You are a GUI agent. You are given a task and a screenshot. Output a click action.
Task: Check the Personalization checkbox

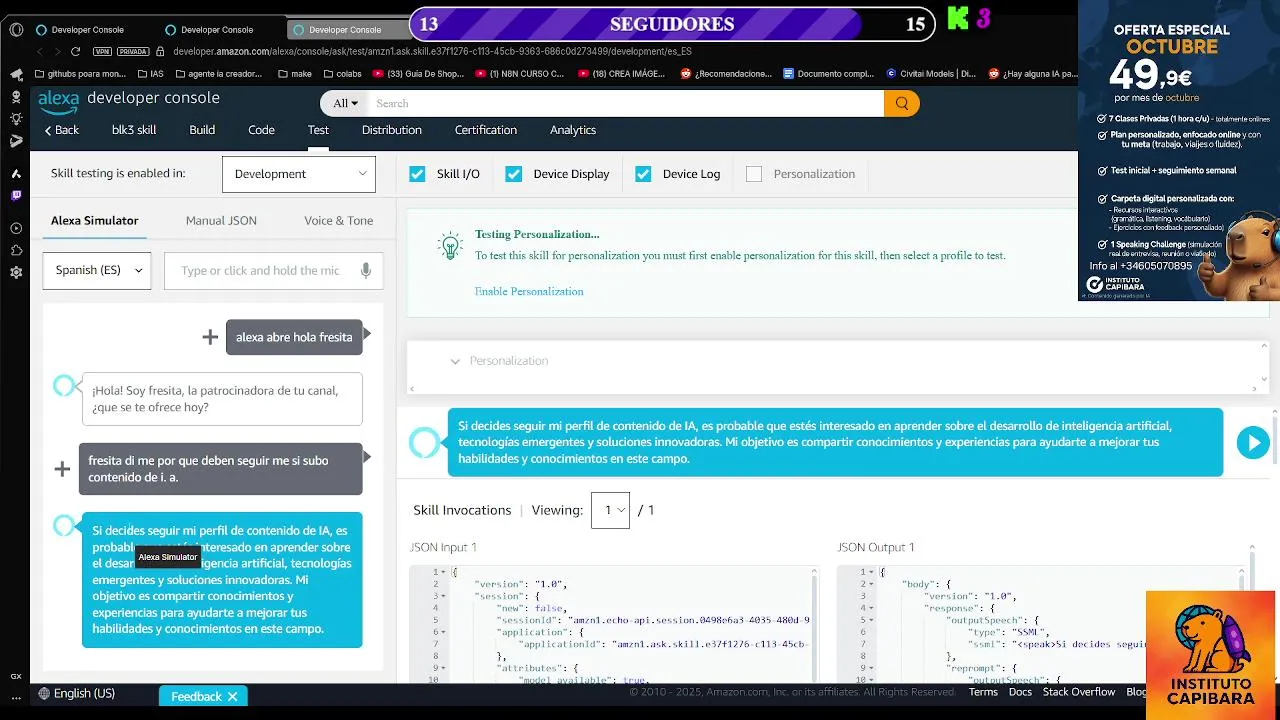(754, 174)
